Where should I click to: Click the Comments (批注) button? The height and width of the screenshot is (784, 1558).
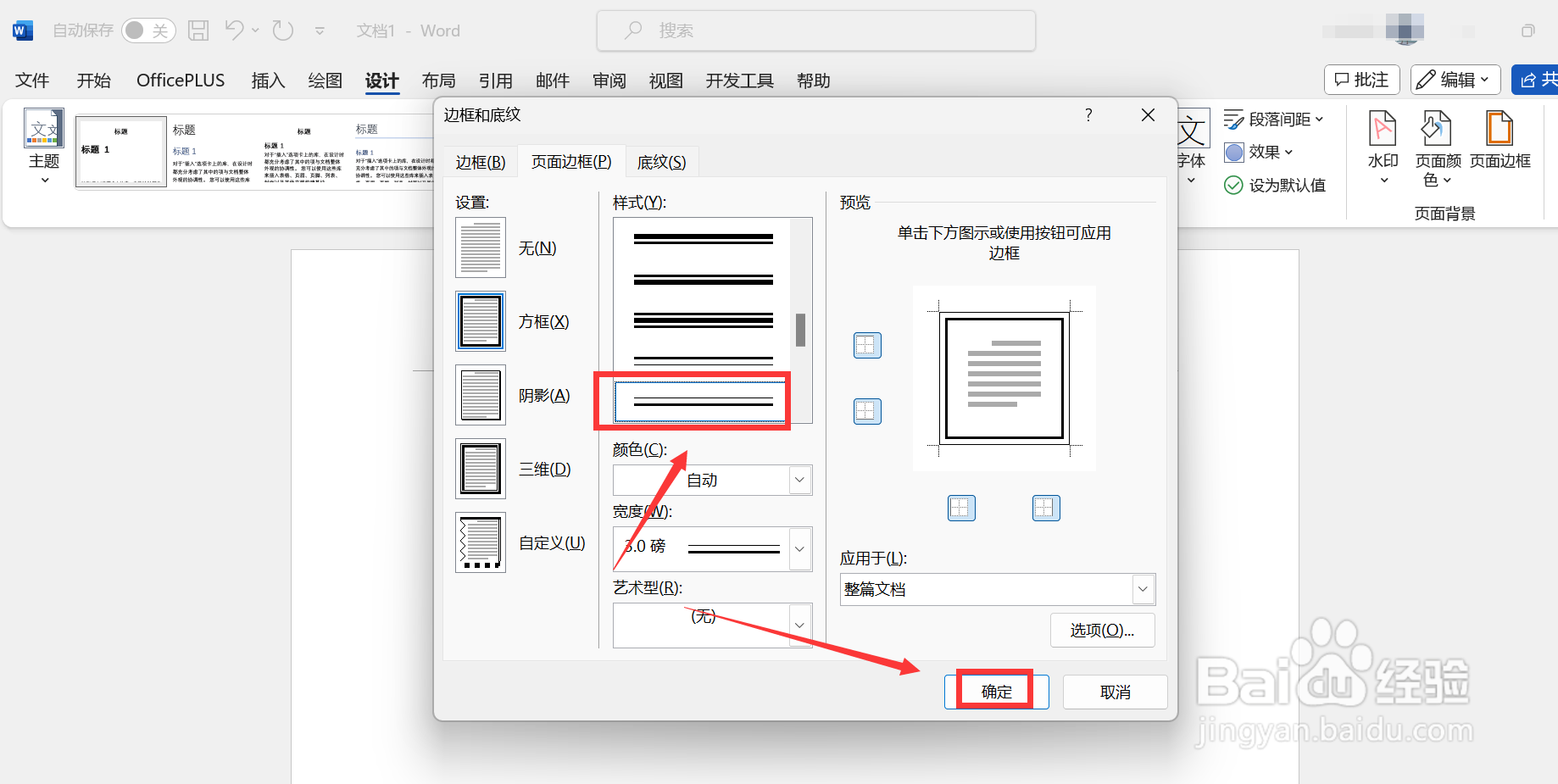tap(1361, 80)
